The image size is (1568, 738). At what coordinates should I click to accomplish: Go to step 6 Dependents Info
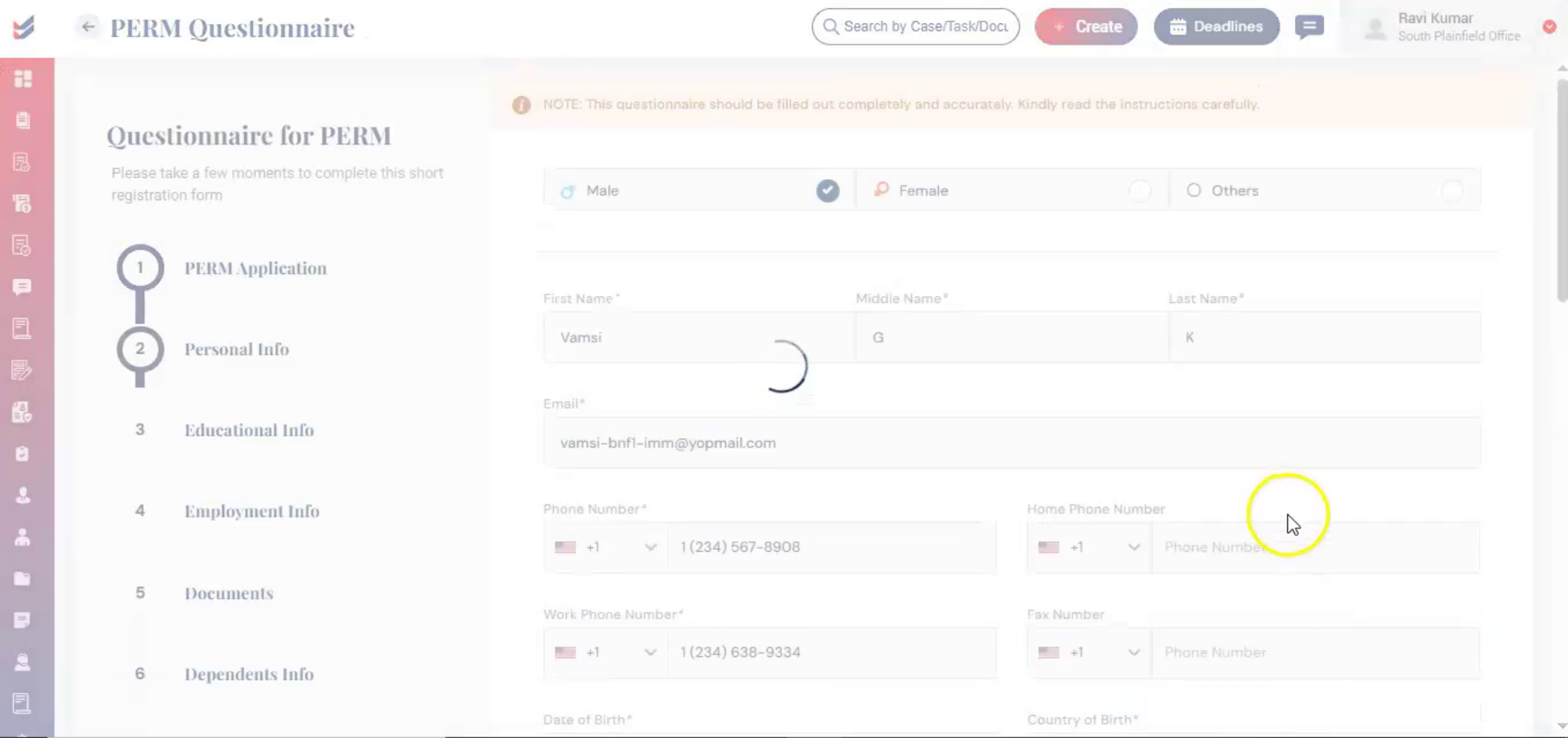[x=248, y=674]
